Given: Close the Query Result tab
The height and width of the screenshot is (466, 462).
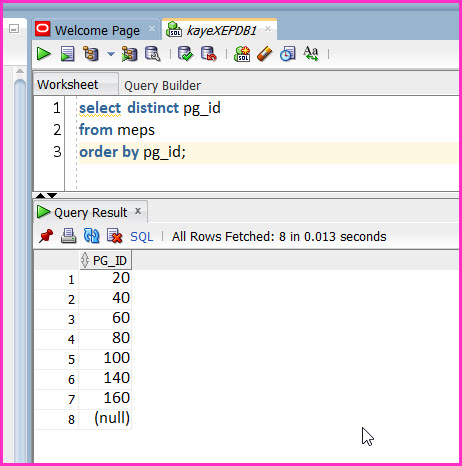Looking at the screenshot, I should tap(138, 211).
